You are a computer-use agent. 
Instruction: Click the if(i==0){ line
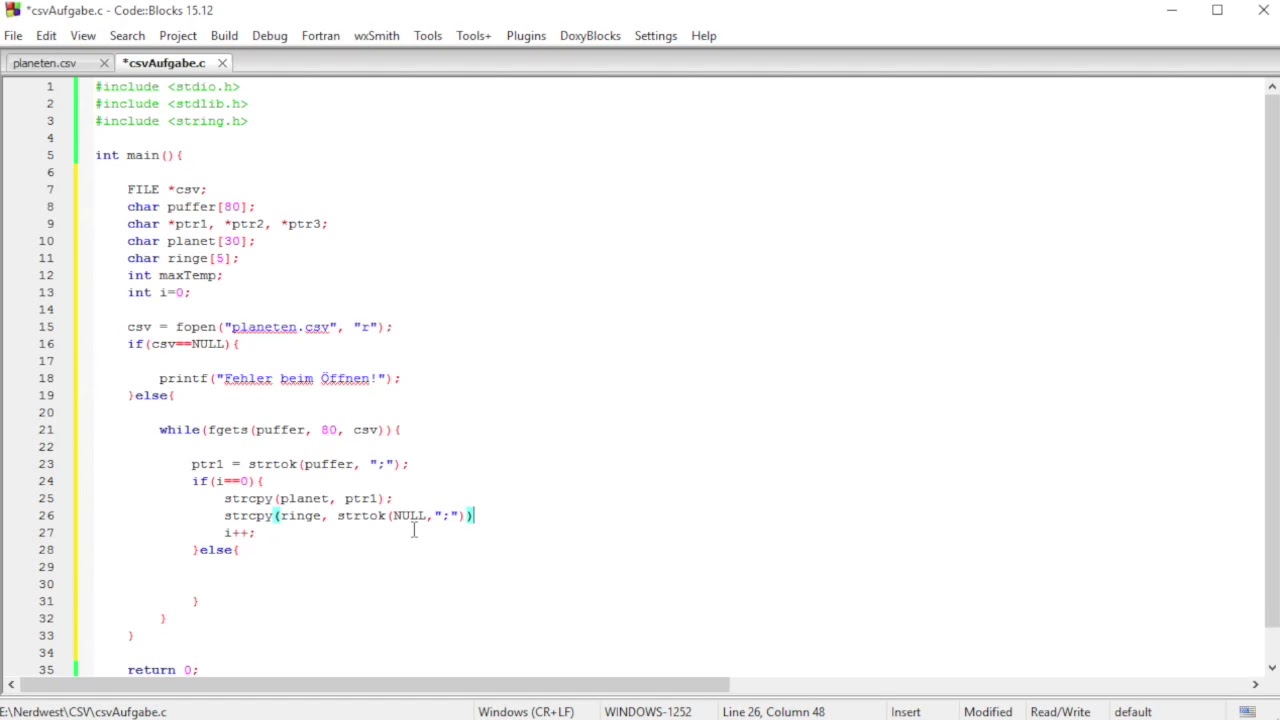[227, 481]
